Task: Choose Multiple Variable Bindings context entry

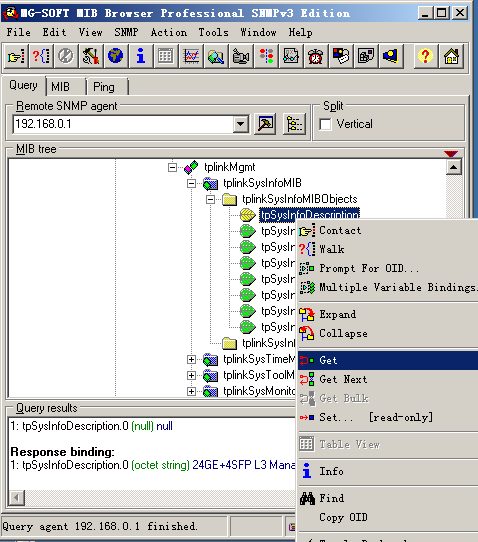Action: pos(388,287)
